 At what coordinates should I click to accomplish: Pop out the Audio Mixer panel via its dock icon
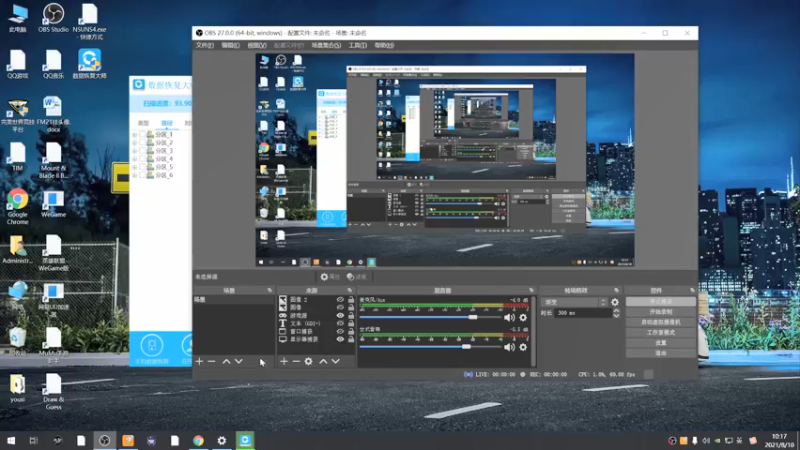point(531,290)
